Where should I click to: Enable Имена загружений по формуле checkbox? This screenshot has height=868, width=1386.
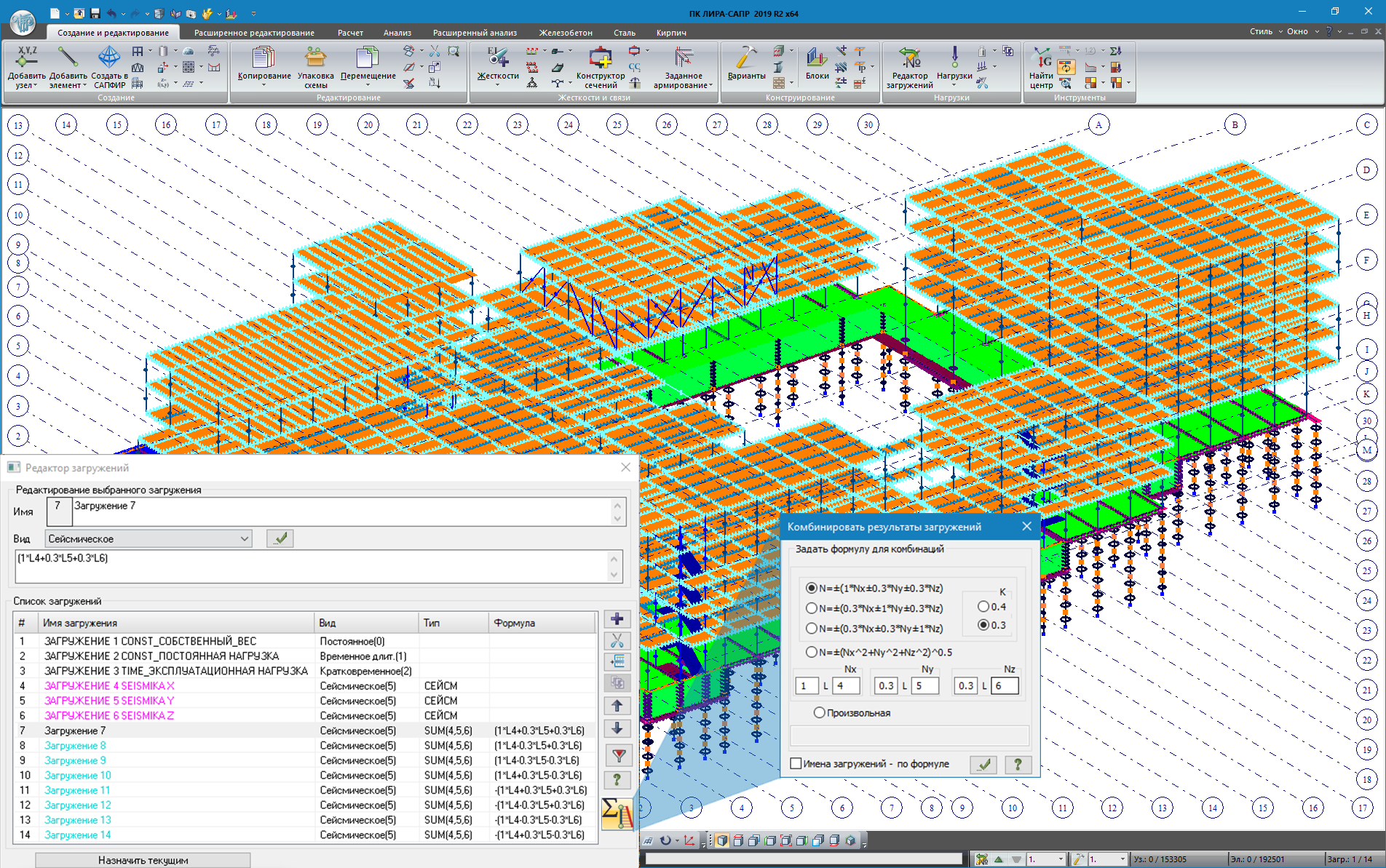[796, 764]
